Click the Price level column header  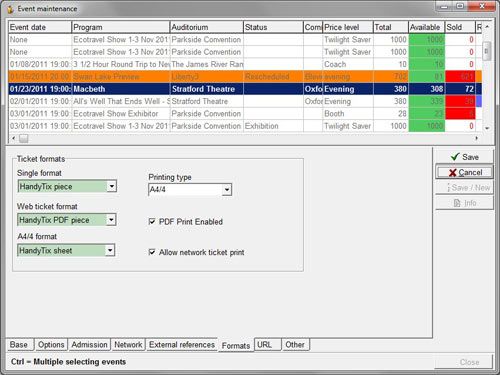[x=348, y=27]
